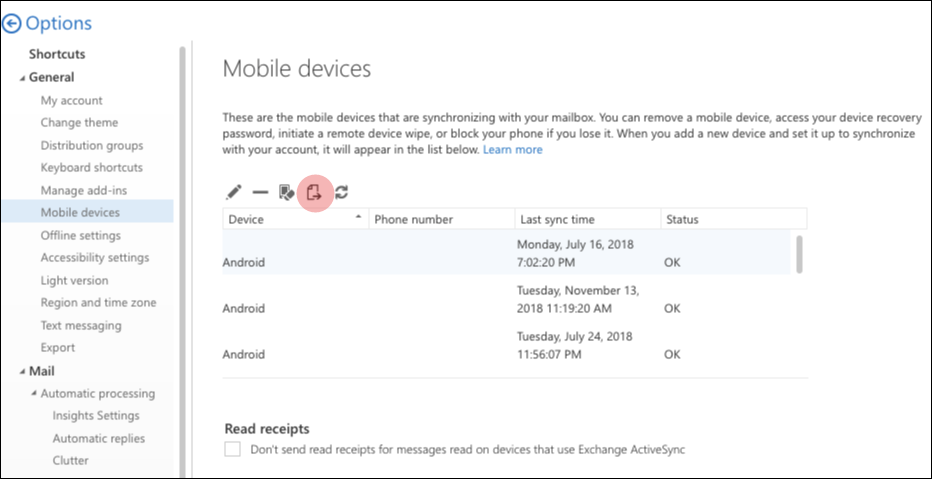Click the device list scrollbar

coord(799,254)
